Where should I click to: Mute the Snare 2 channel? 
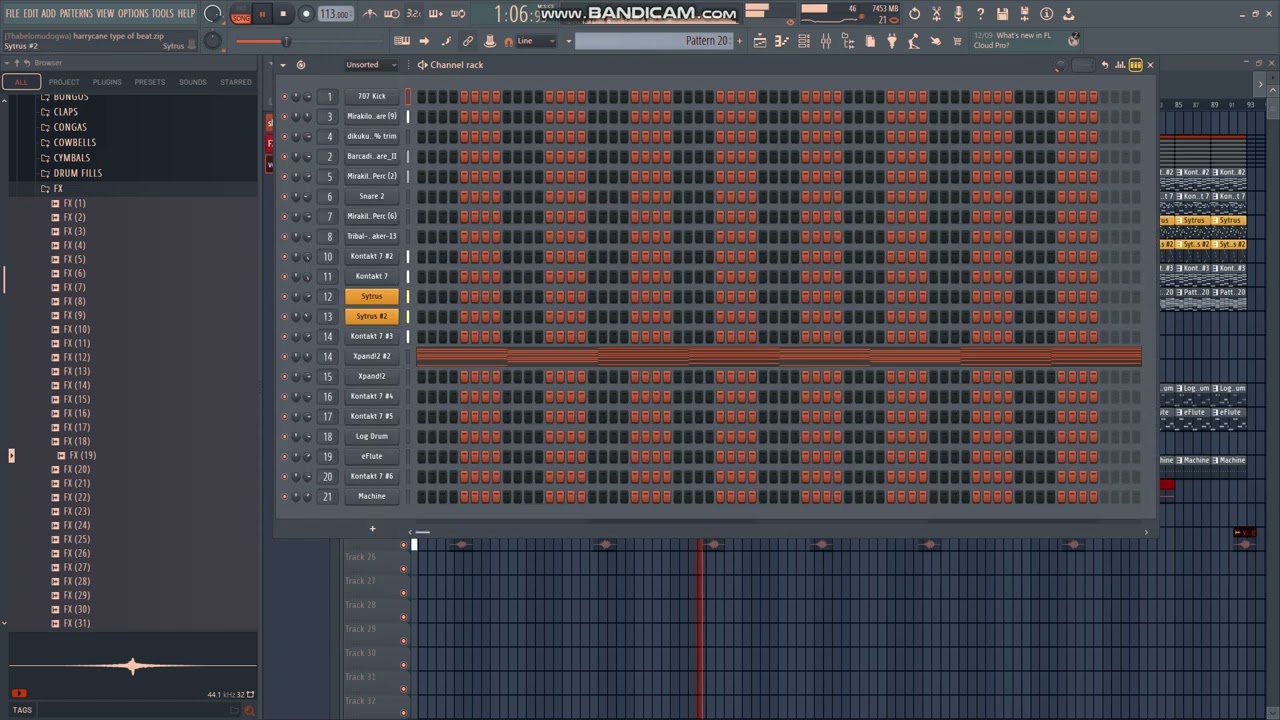284,197
